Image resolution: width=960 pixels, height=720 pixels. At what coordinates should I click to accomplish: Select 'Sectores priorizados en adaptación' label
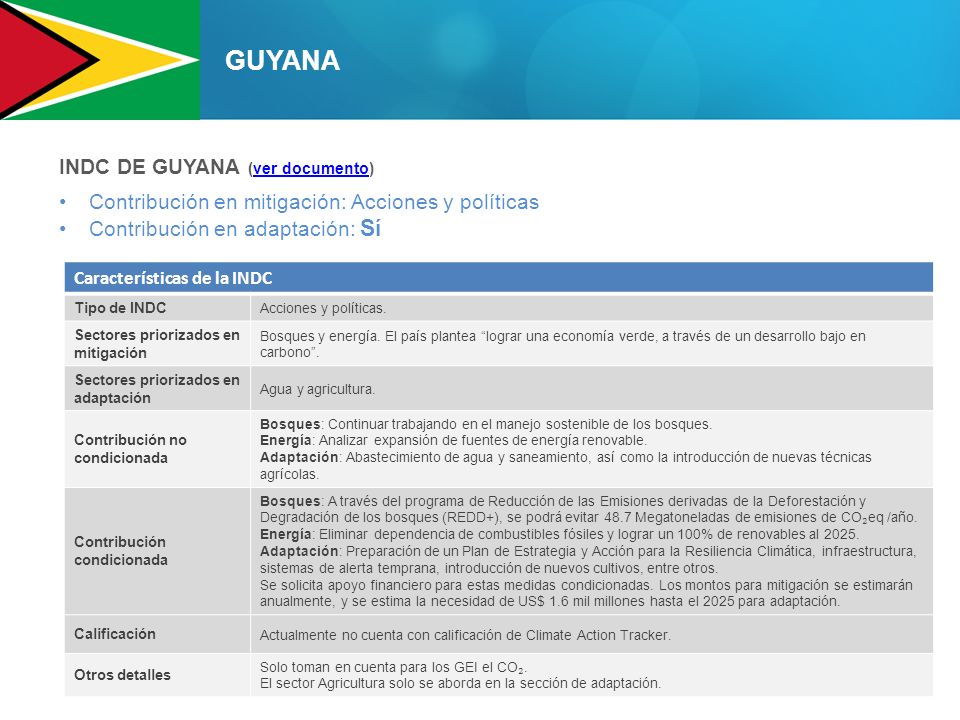coord(157,389)
